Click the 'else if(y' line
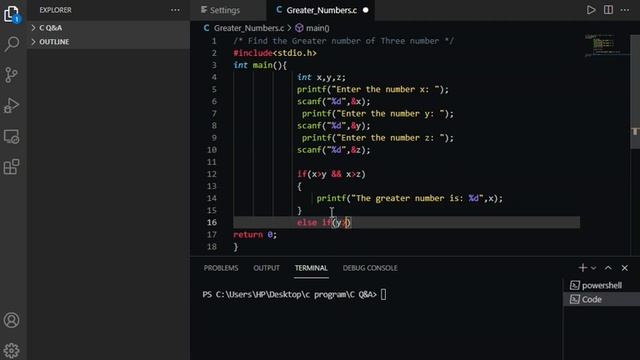 point(324,222)
